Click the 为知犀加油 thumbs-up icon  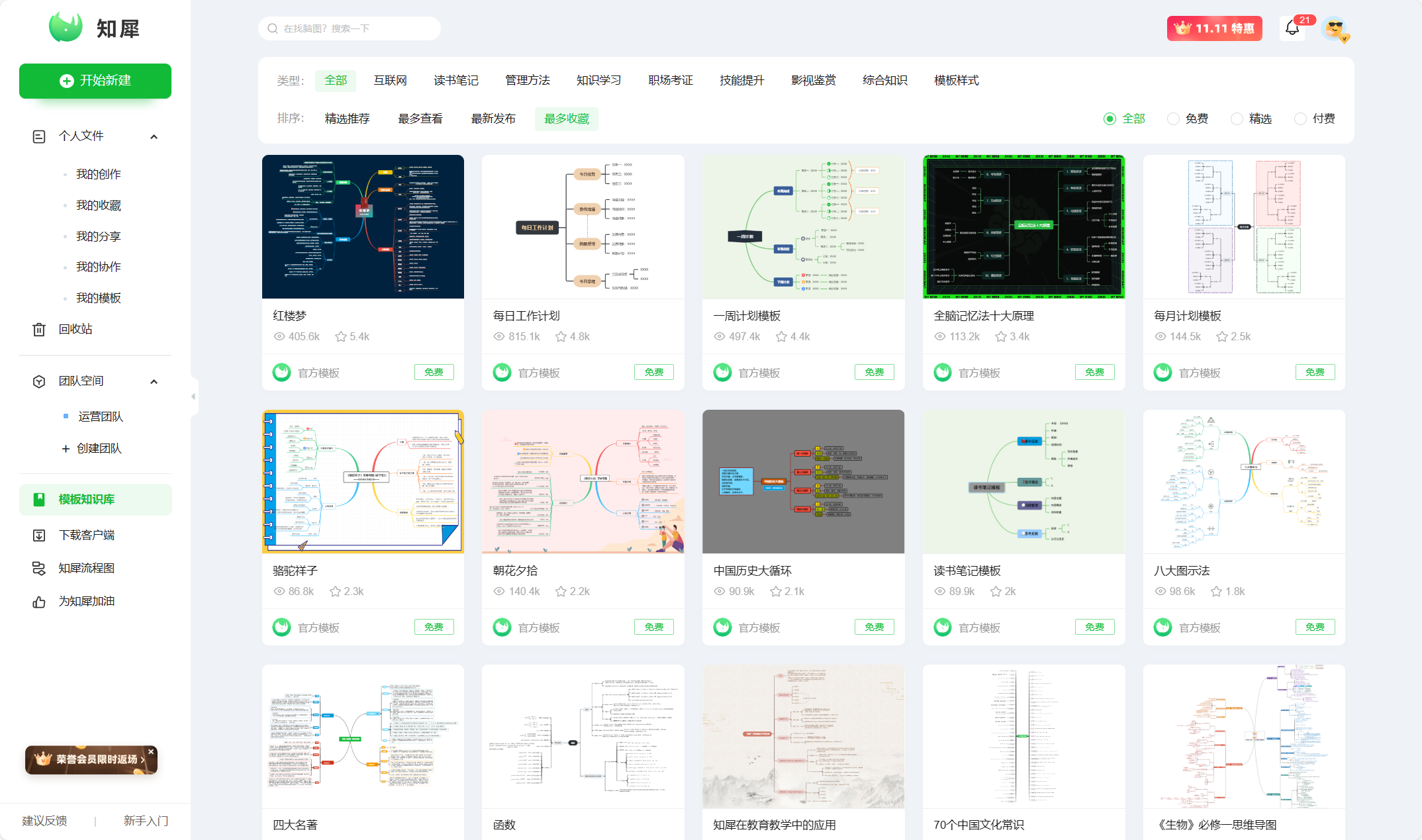tap(38, 600)
